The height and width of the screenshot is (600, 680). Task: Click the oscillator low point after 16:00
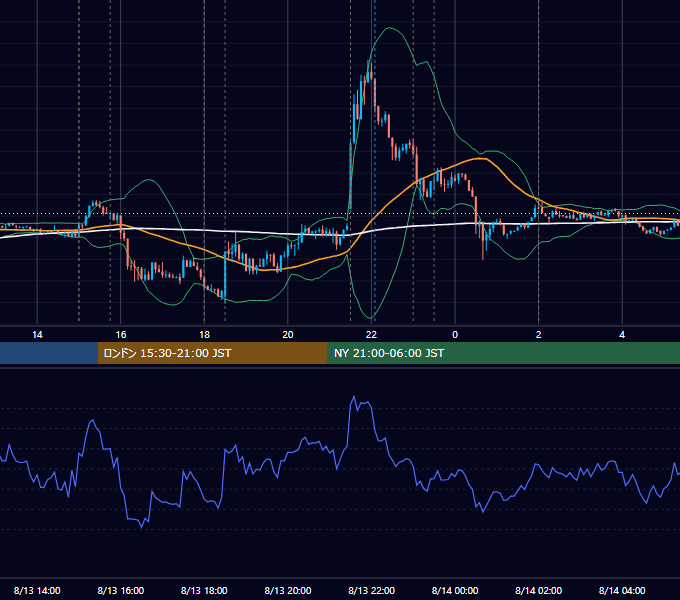[142, 527]
